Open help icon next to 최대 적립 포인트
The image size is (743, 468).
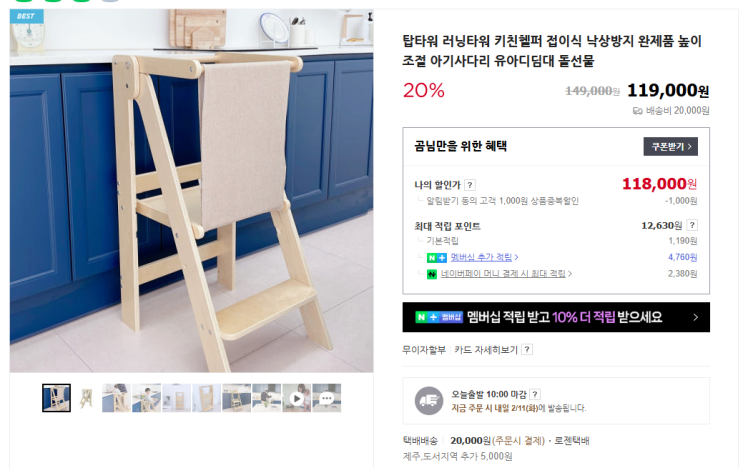[x=692, y=225]
